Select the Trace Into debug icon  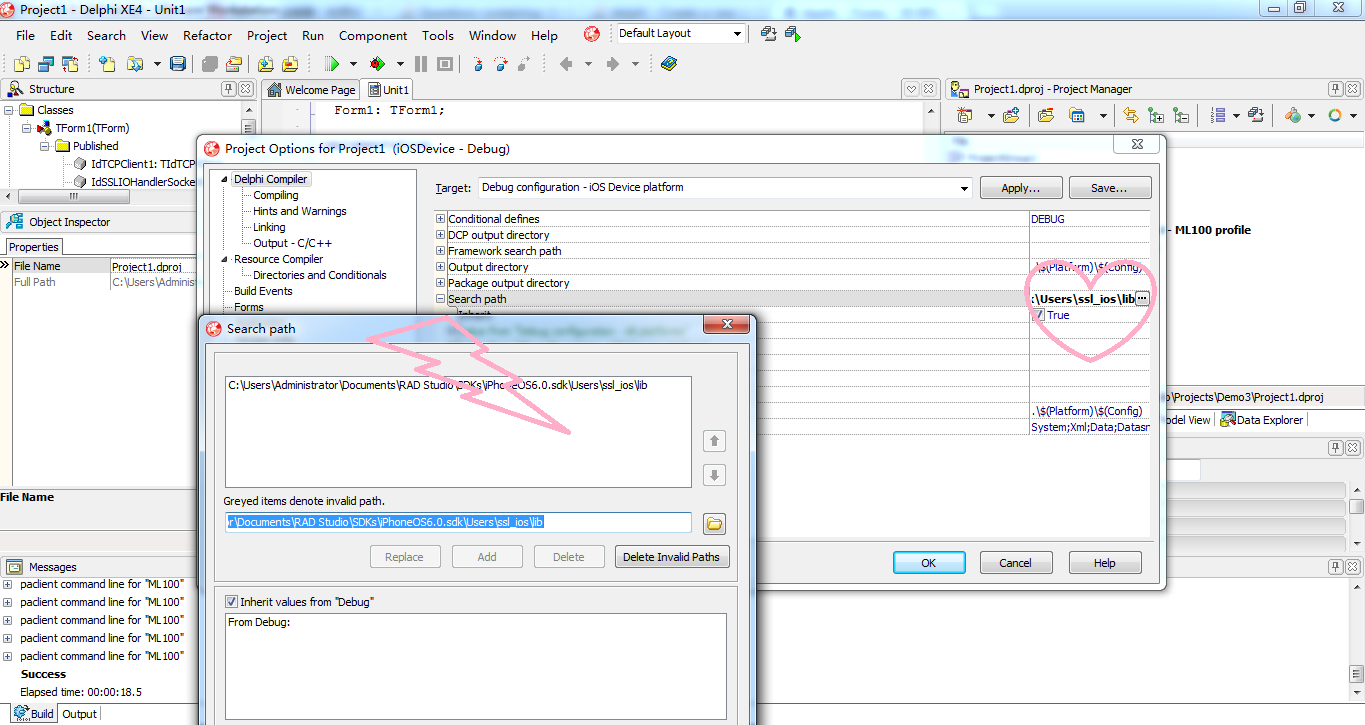[x=478, y=63]
